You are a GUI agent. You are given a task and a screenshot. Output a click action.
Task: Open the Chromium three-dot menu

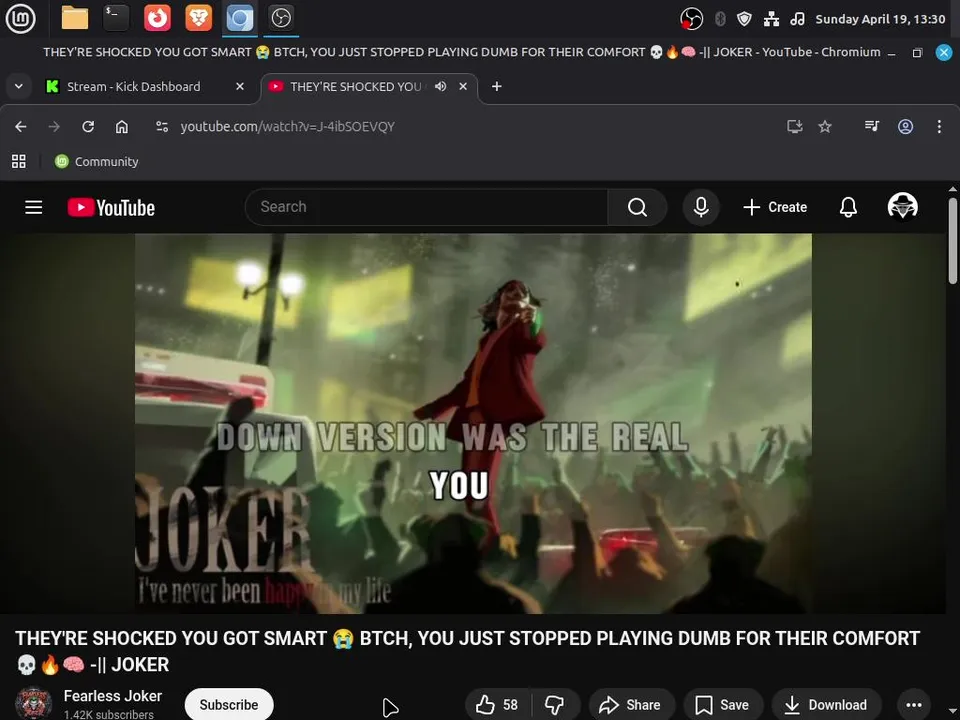[939, 126]
